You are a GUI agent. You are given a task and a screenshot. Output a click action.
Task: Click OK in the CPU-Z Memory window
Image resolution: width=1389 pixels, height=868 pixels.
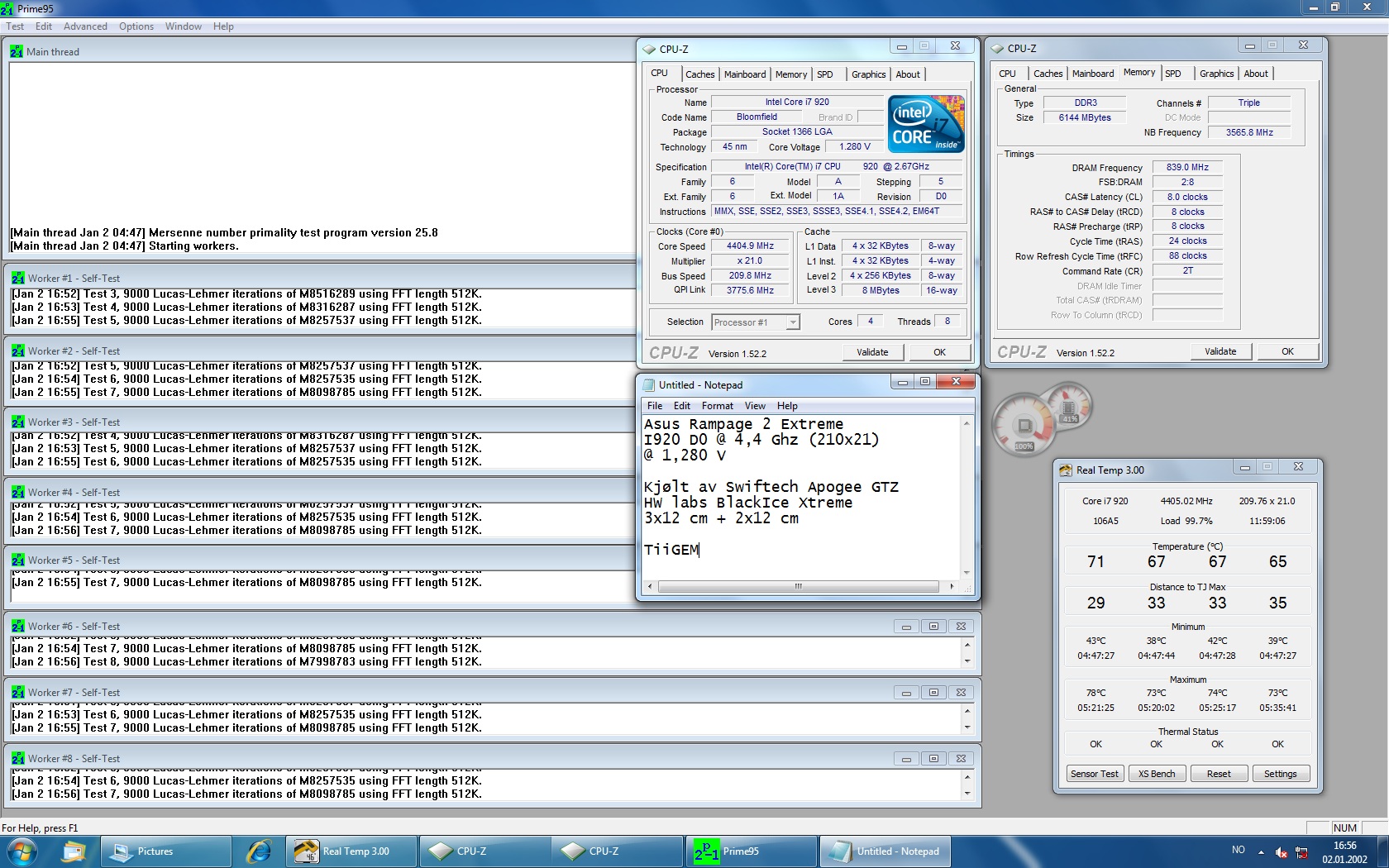coord(1287,351)
